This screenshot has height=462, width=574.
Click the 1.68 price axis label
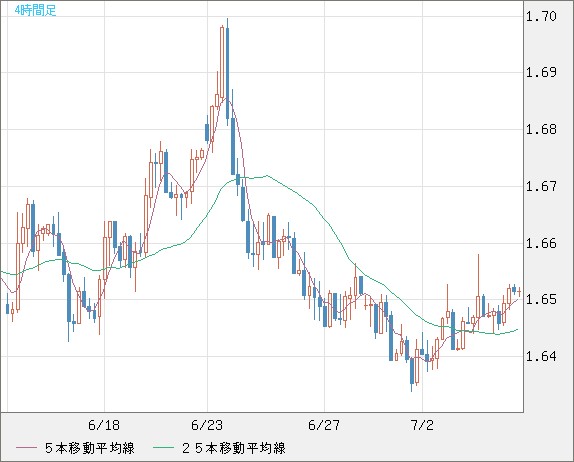(x=541, y=130)
